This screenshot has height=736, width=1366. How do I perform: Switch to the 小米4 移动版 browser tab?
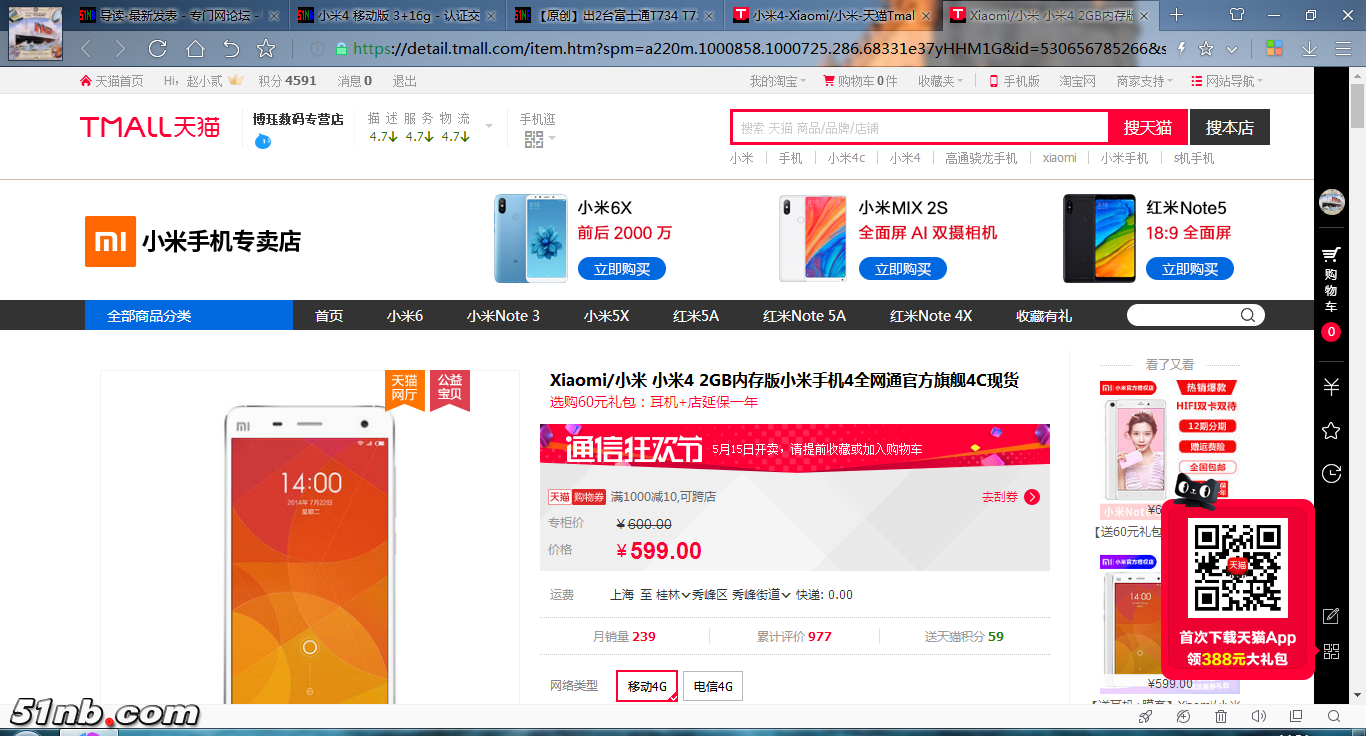(398, 15)
